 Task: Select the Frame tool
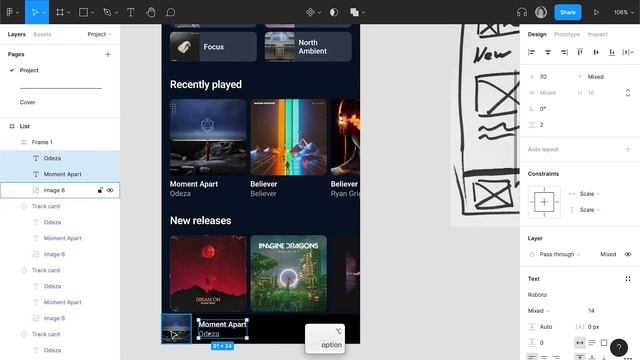(60, 12)
